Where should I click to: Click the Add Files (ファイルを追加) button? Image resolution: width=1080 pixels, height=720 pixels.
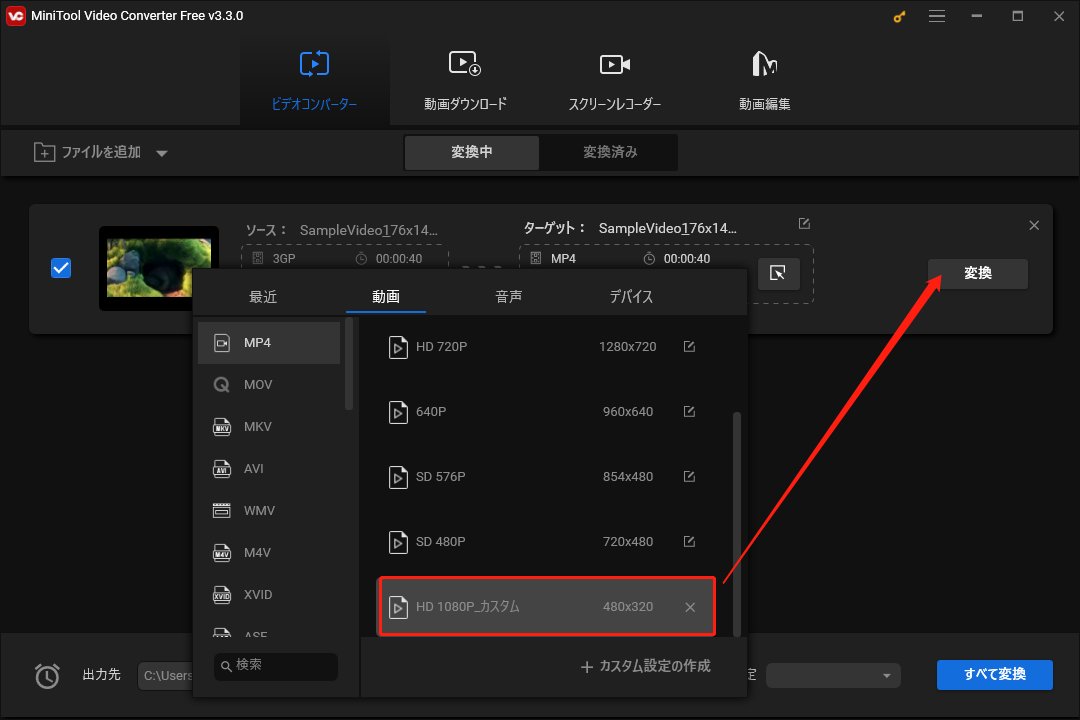coord(87,152)
